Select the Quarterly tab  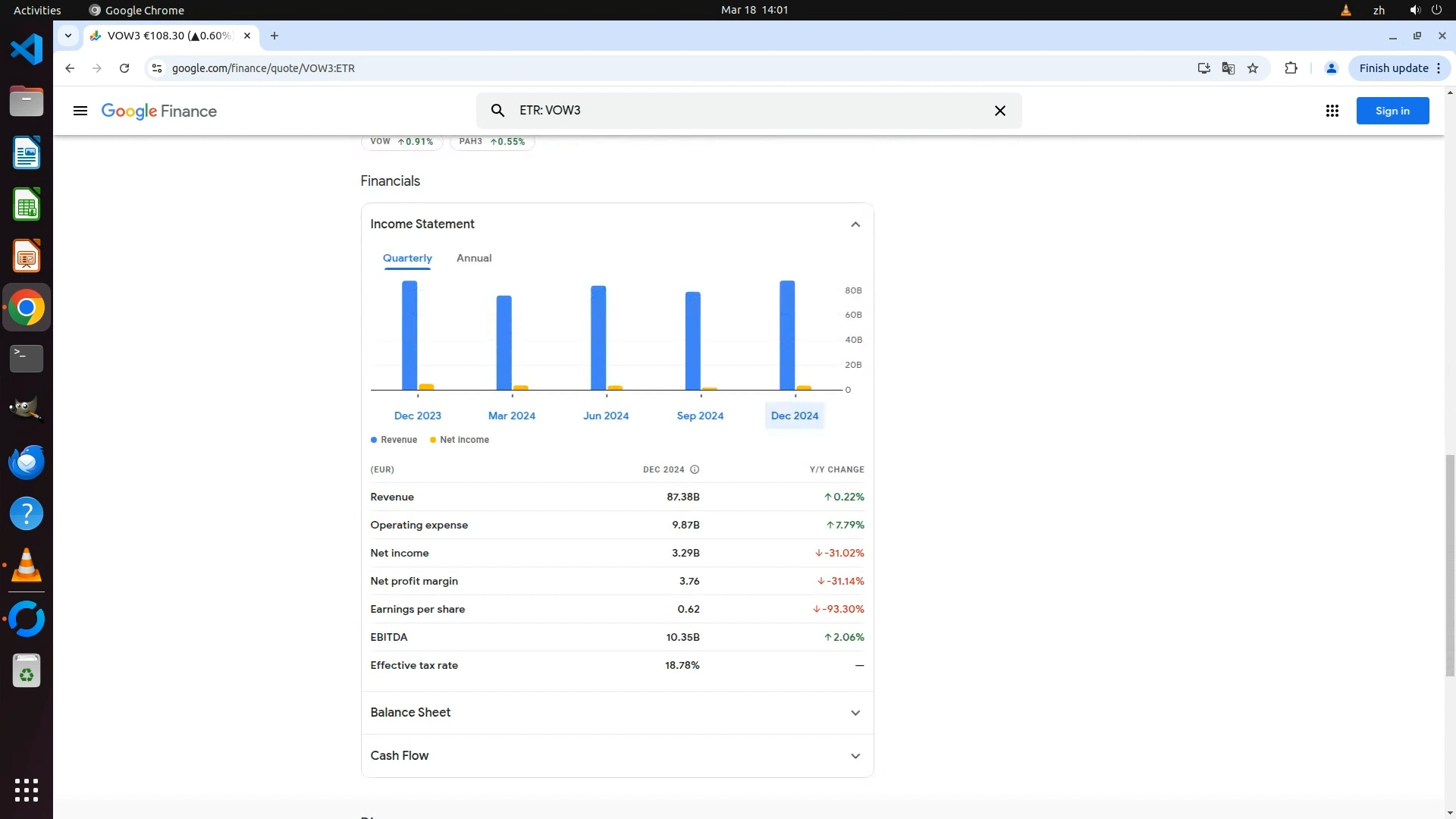(407, 258)
